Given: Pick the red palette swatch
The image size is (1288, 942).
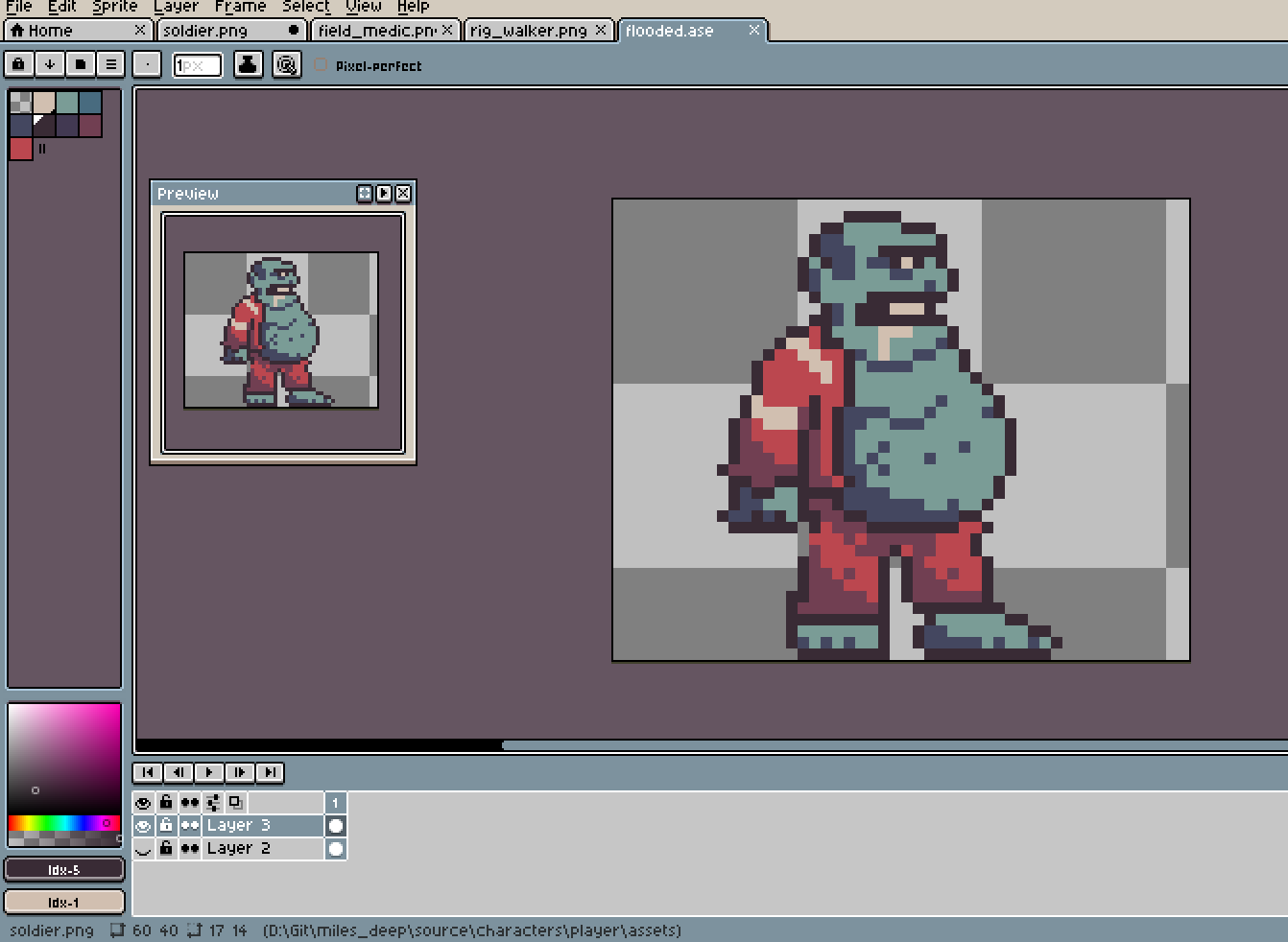Looking at the screenshot, I should tap(21, 148).
